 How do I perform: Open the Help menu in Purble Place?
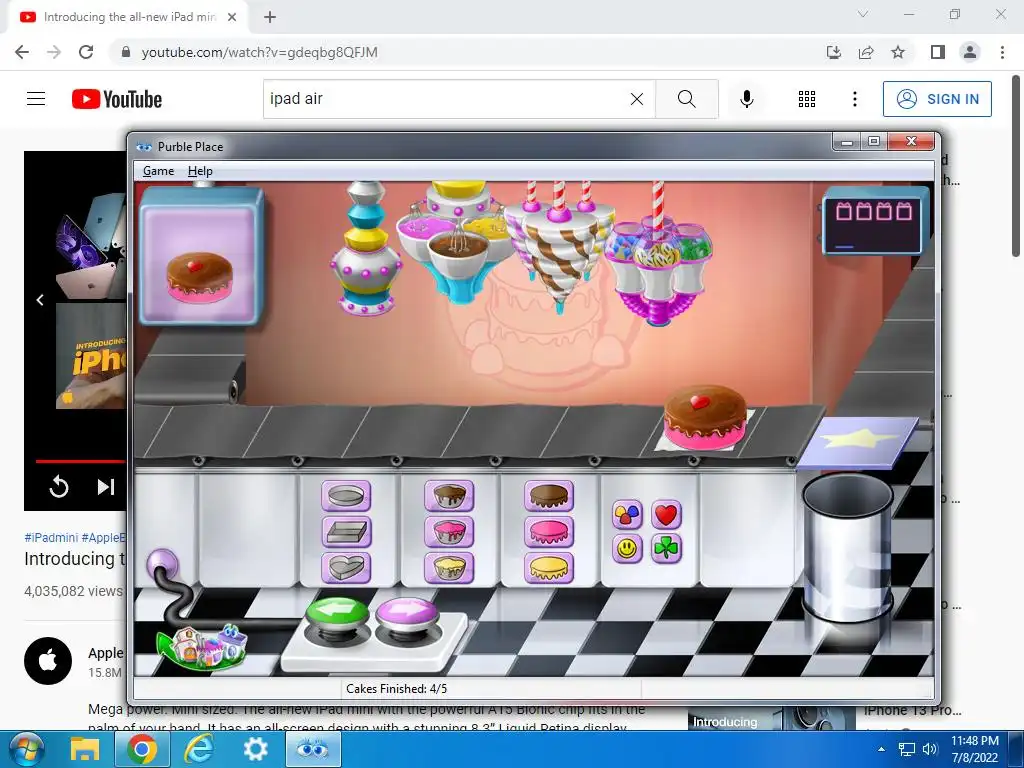[x=200, y=171]
